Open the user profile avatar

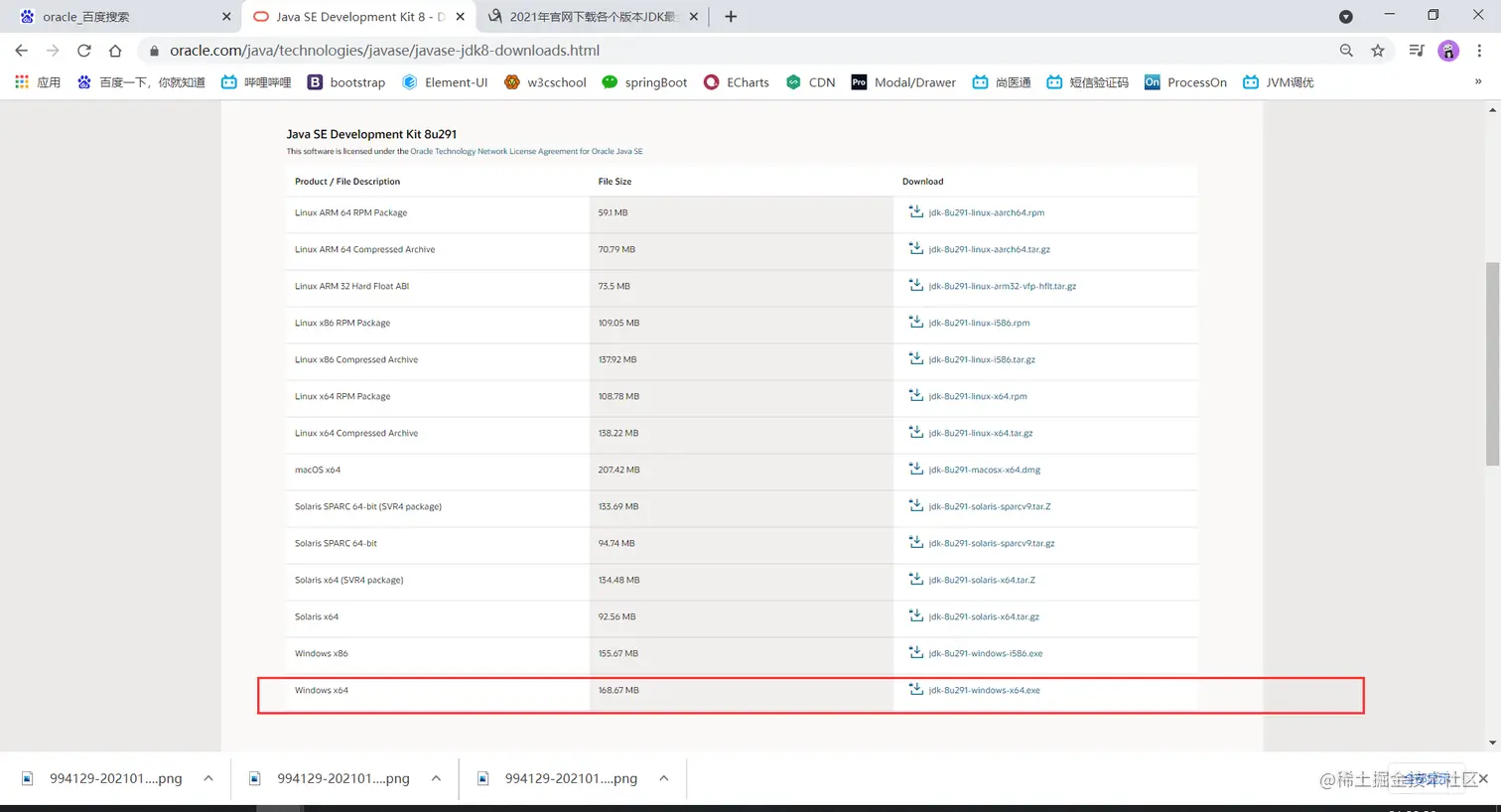pos(1448,51)
